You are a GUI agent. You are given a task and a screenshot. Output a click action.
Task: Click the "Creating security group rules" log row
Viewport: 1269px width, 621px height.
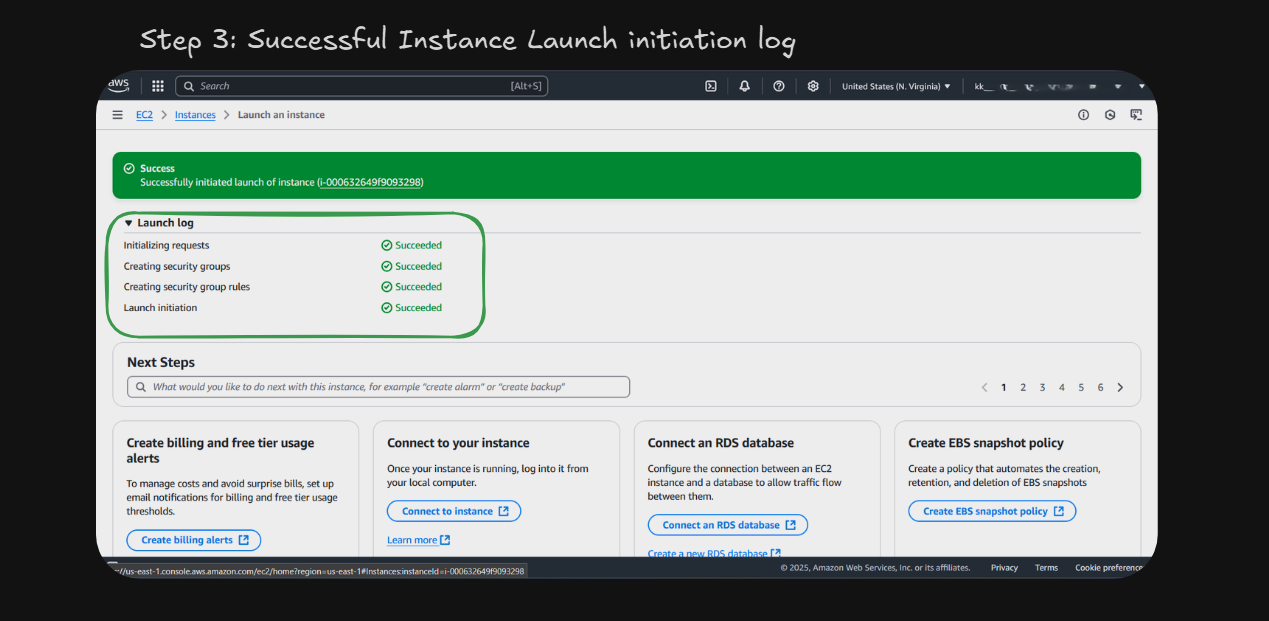(x=187, y=287)
